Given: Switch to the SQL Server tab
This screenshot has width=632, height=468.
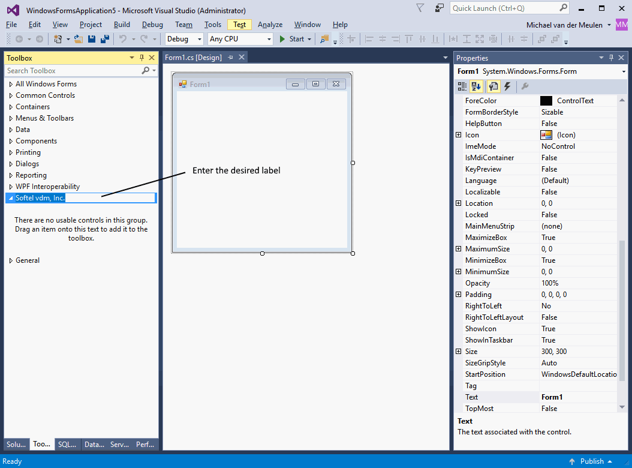Looking at the screenshot, I should click(x=67, y=444).
